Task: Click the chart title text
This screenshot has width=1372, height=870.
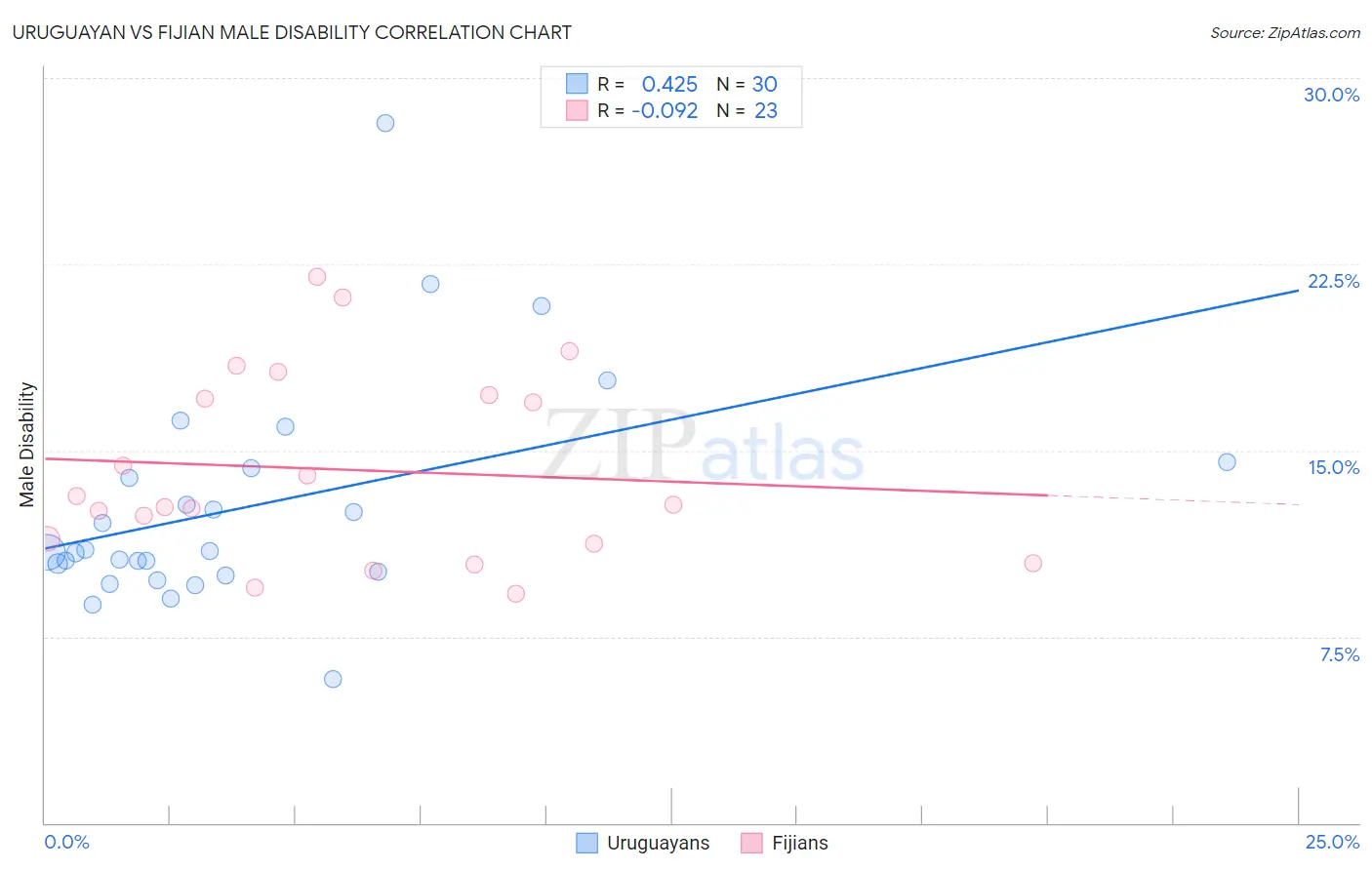Action: (x=292, y=32)
